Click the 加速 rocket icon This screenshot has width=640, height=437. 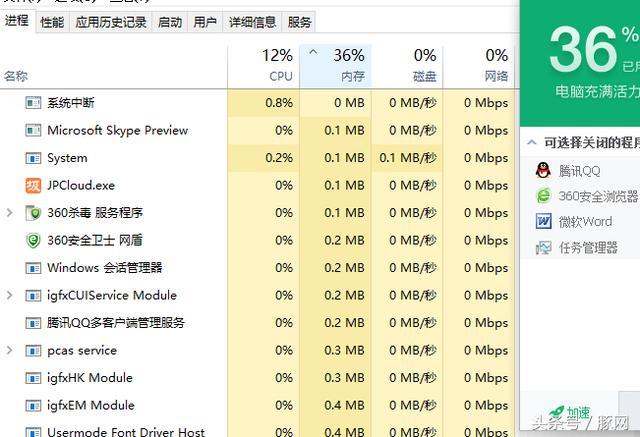click(557, 412)
